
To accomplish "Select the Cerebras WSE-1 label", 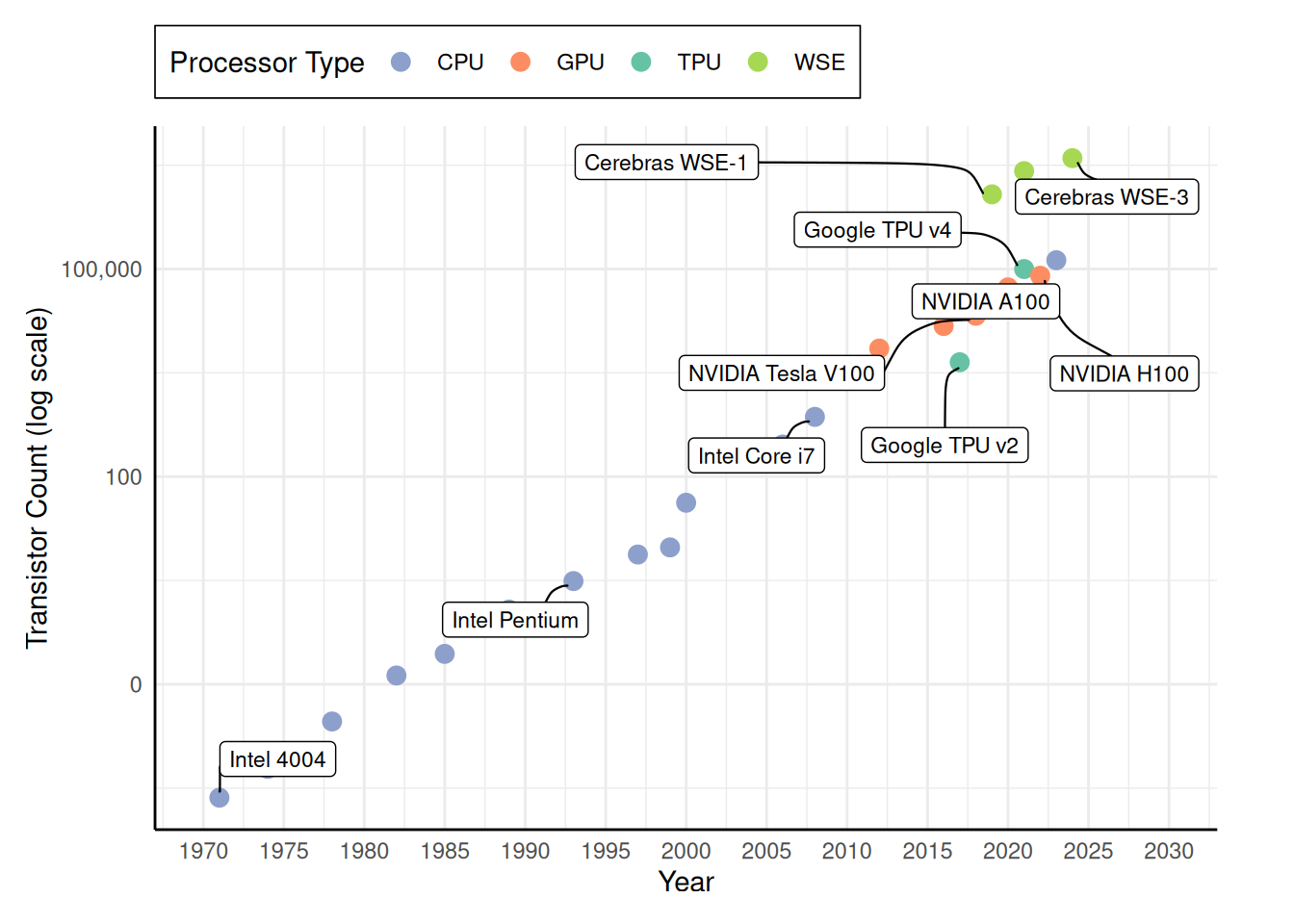I will 666,163.
